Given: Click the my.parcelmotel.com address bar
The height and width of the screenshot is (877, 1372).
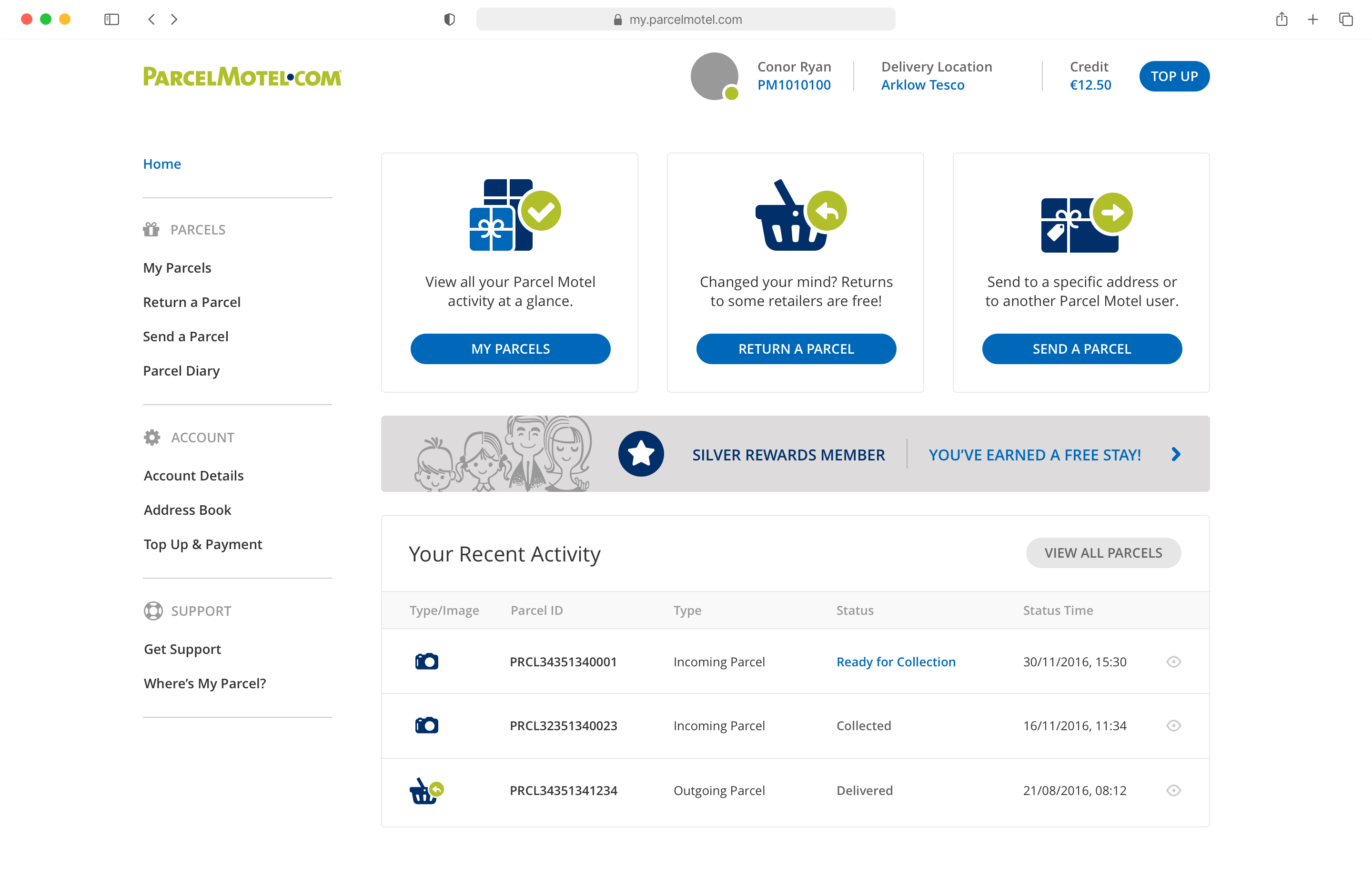Looking at the screenshot, I should (686, 20).
